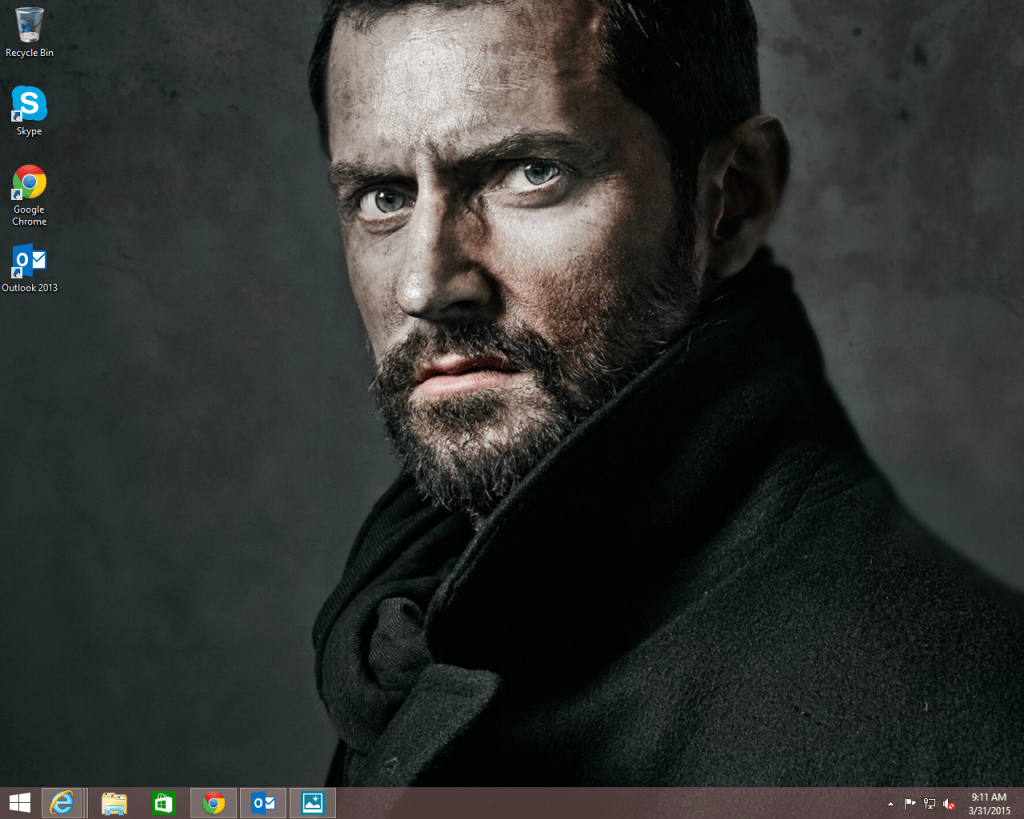
Task: Expand the hidden system tray icons
Action: click(890, 803)
